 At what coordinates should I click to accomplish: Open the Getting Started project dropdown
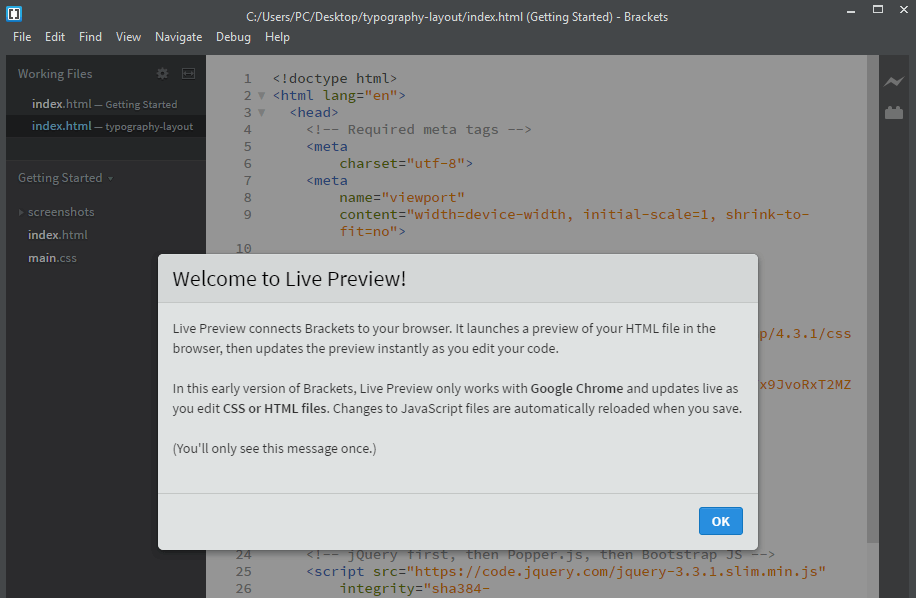coord(65,178)
